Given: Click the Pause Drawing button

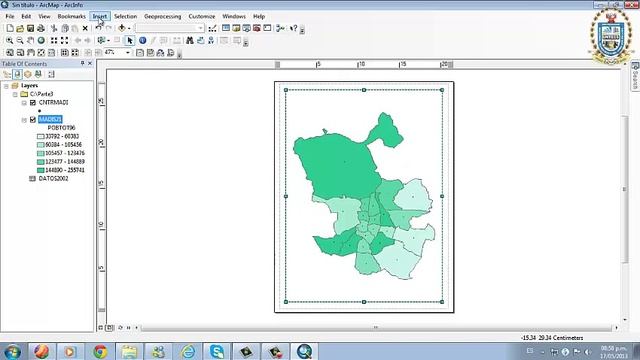Looking at the screenshot, I should pyautogui.click(x=128, y=328).
